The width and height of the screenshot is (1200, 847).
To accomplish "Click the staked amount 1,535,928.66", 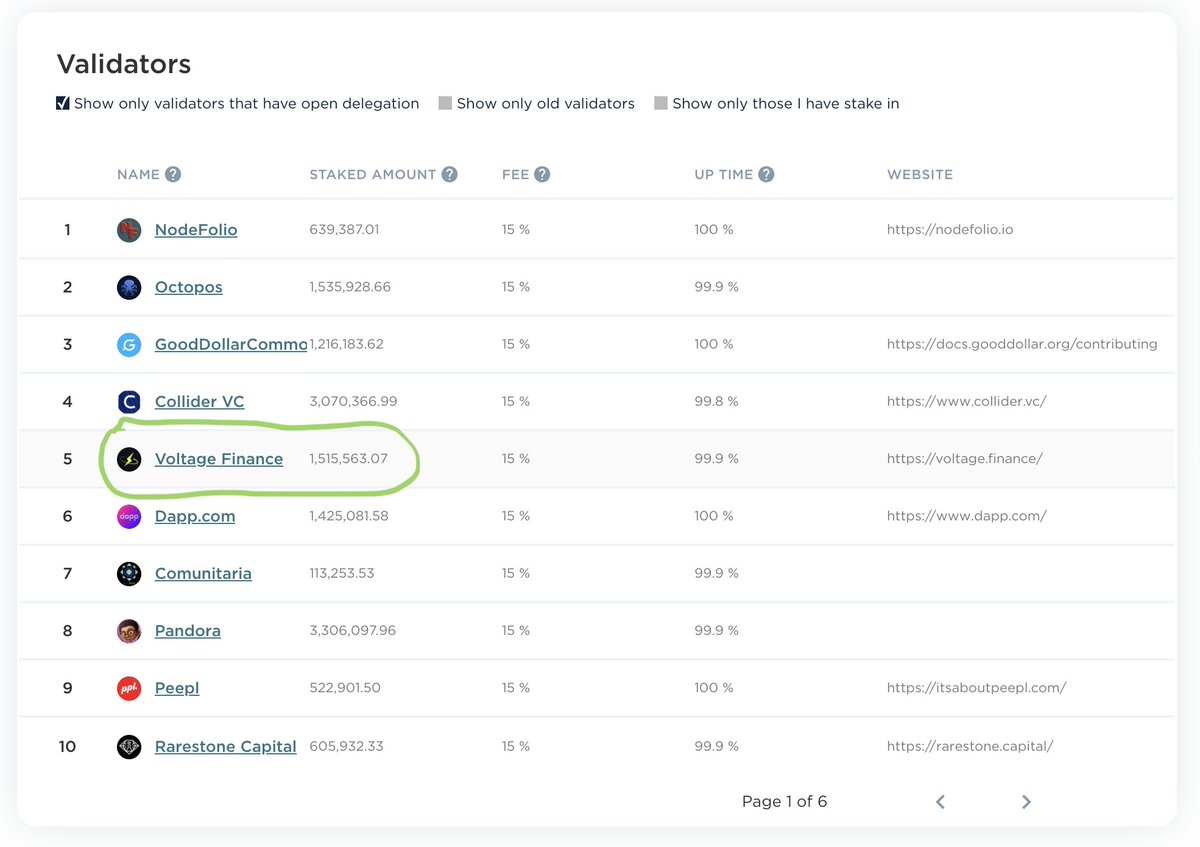I will 350,287.
